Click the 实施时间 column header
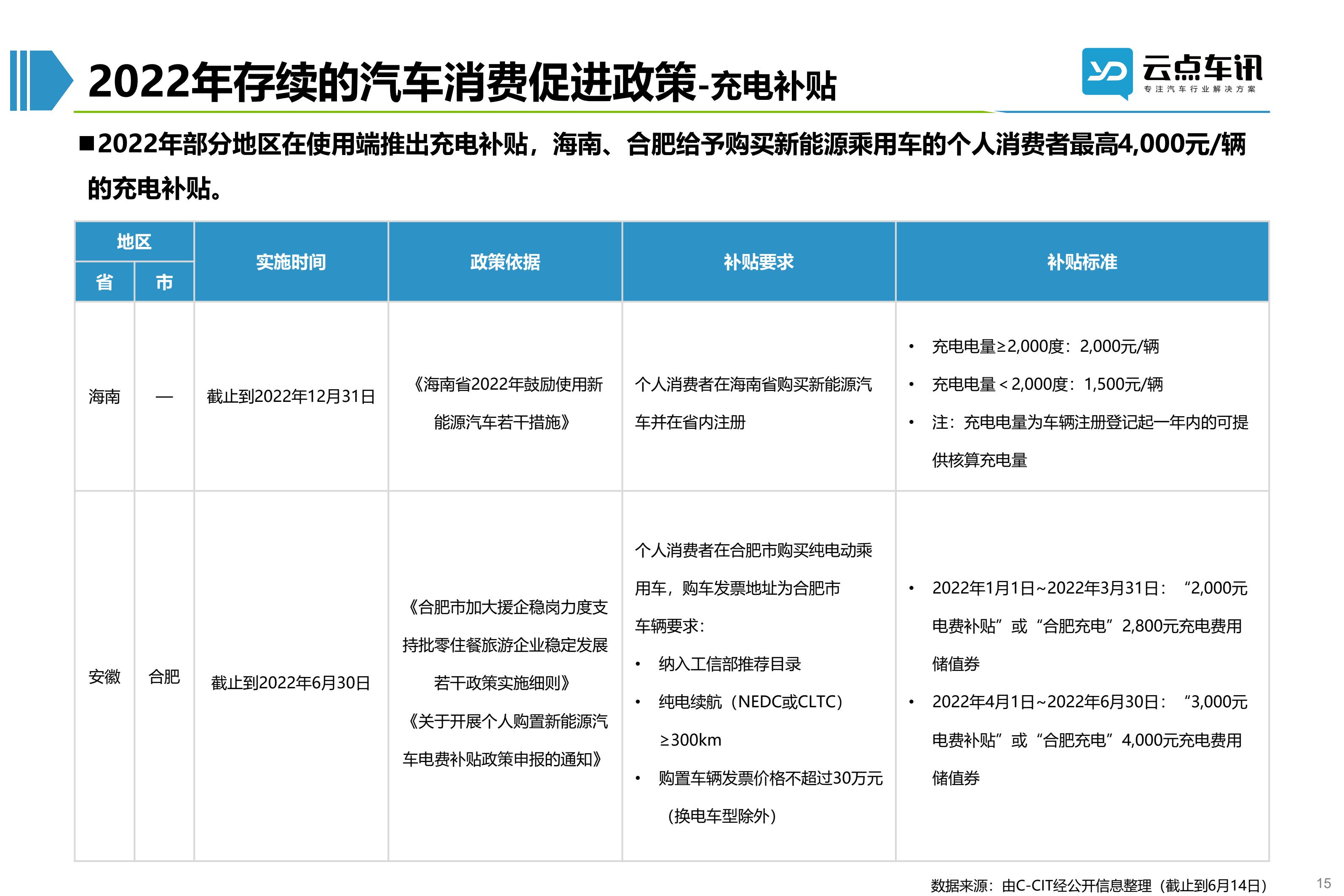The height and width of the screenshot is (896, 1344). point(291,262)
